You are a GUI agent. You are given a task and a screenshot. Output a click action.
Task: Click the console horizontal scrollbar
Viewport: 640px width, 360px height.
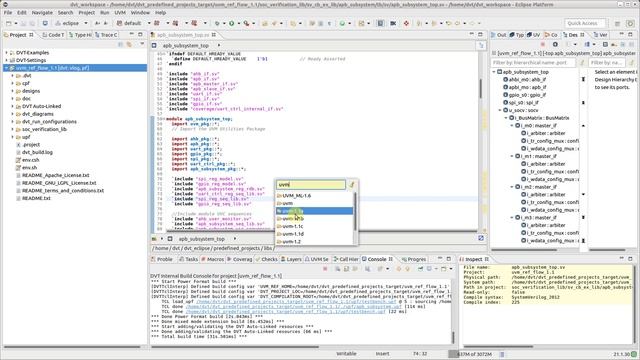pos(235,347)
